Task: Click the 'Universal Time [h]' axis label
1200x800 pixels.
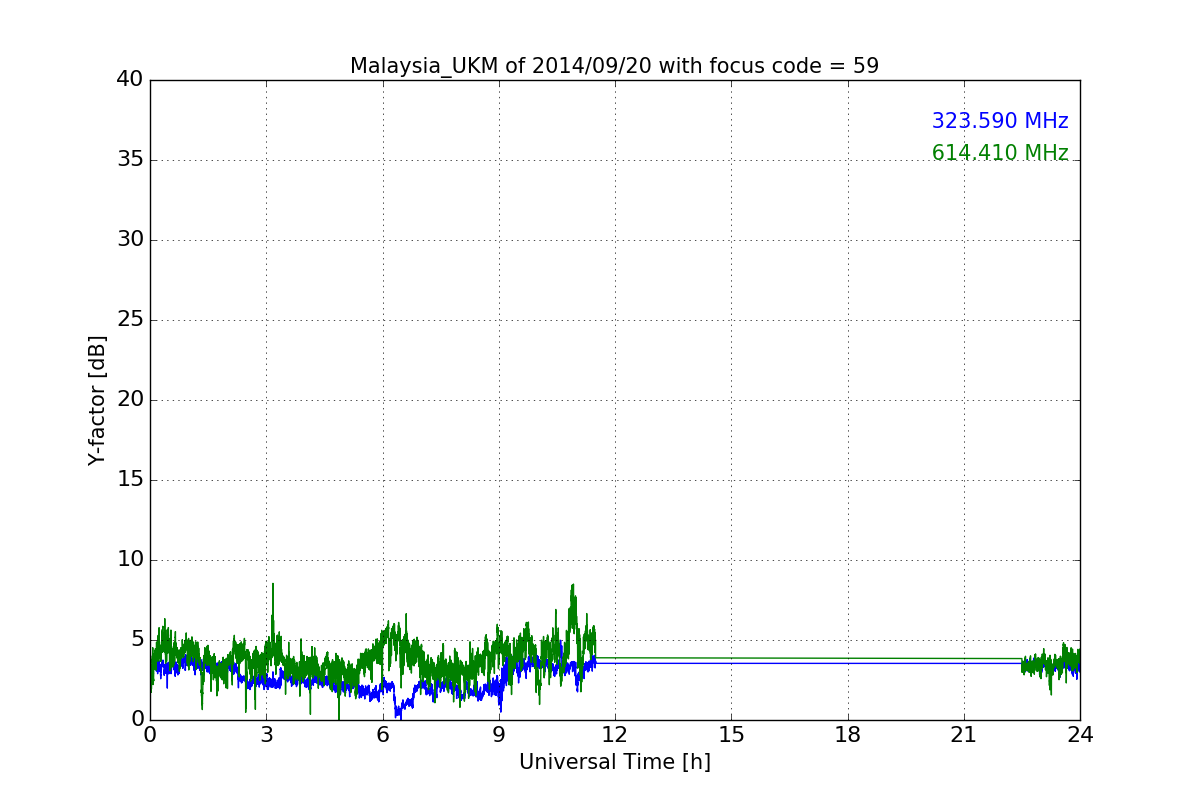Action: [x=614, y=762]
